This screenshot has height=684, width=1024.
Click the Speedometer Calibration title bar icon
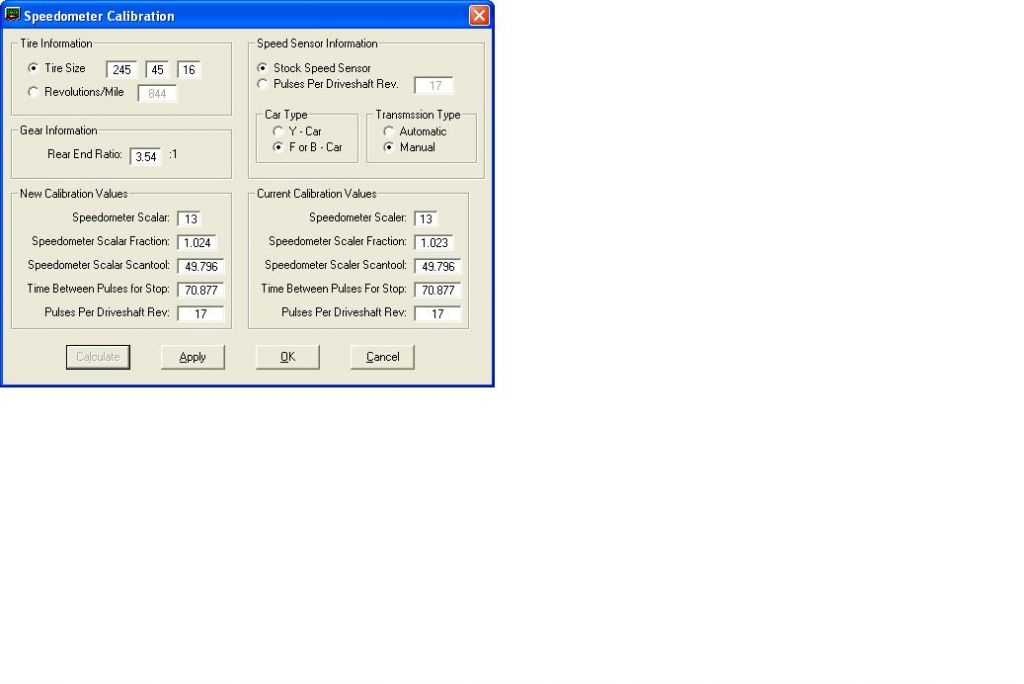tap(13, 16)
